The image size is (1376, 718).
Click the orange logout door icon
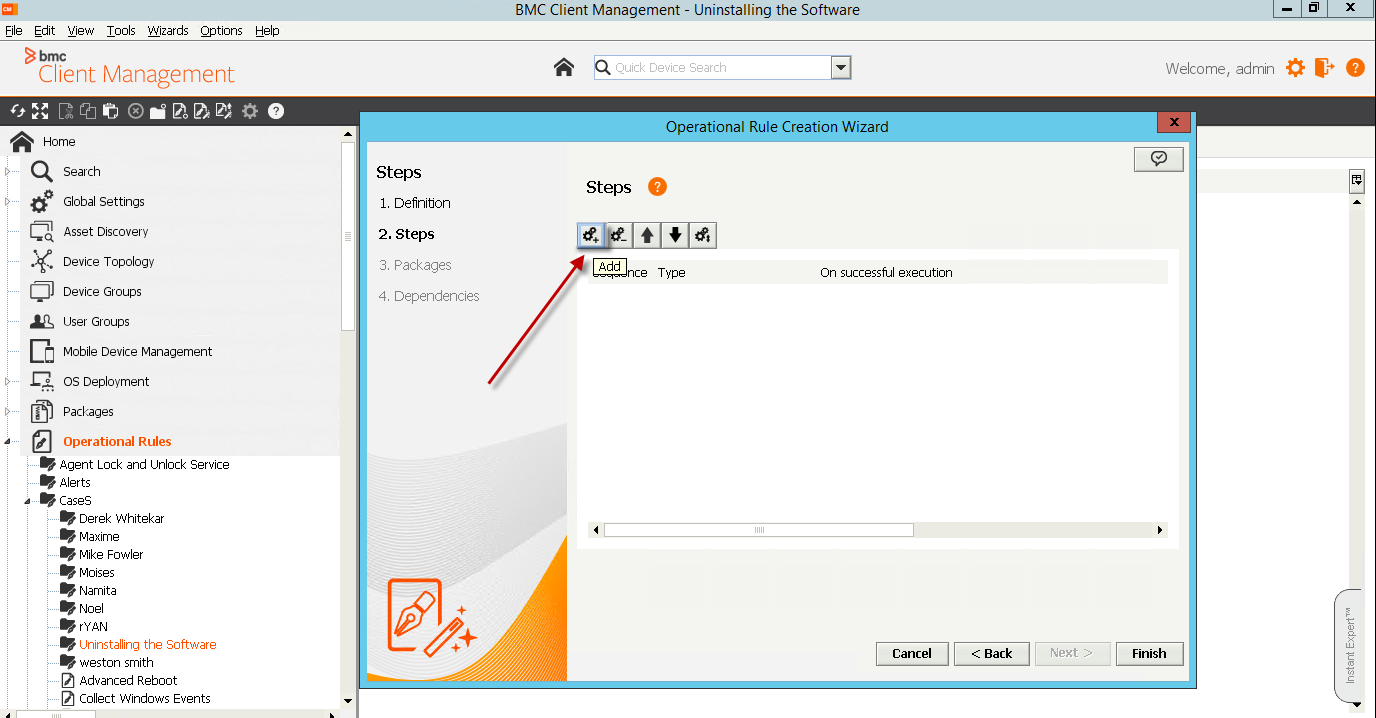click(1325, 68)
